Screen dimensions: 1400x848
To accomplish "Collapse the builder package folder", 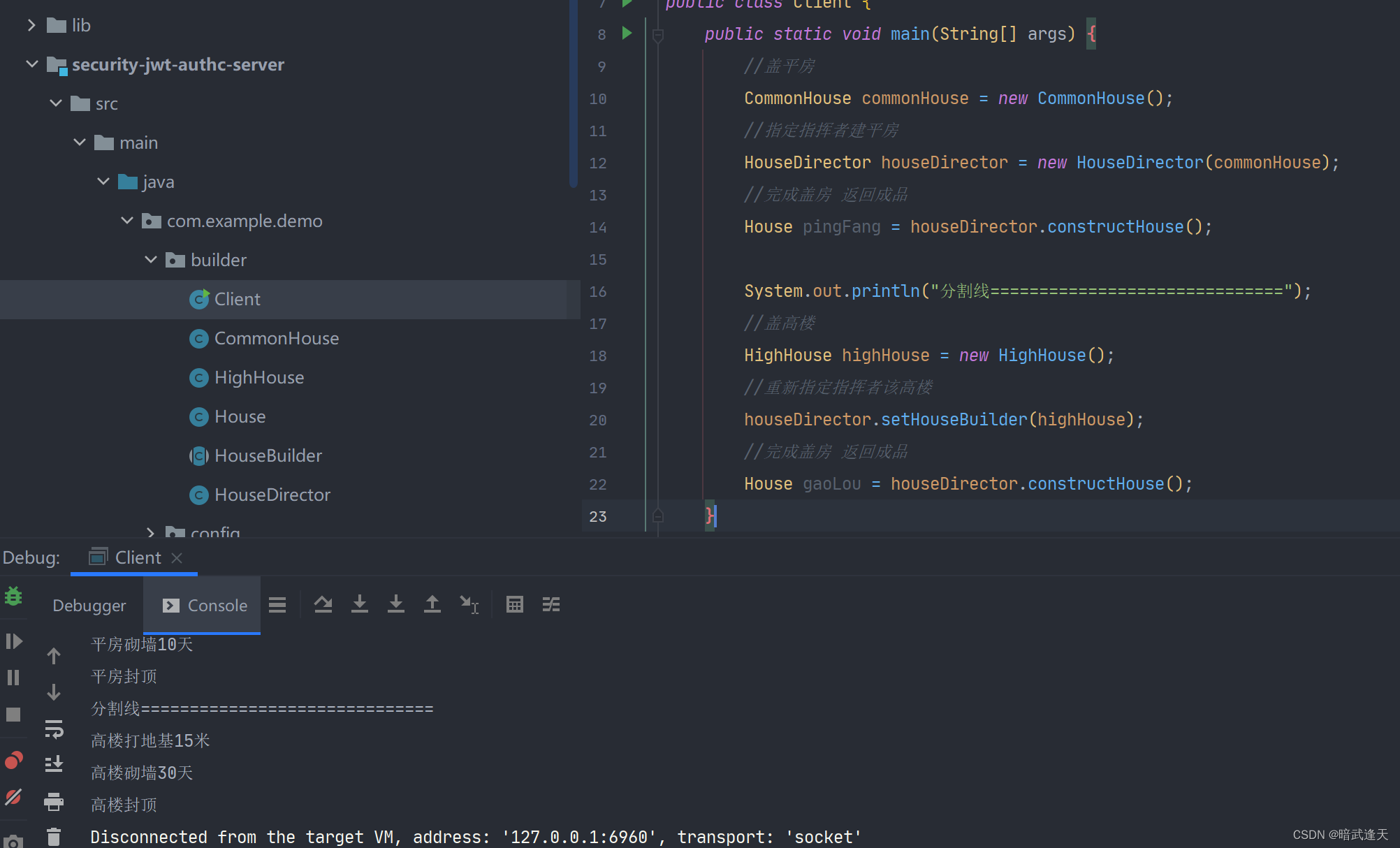I will click(151, 260).
